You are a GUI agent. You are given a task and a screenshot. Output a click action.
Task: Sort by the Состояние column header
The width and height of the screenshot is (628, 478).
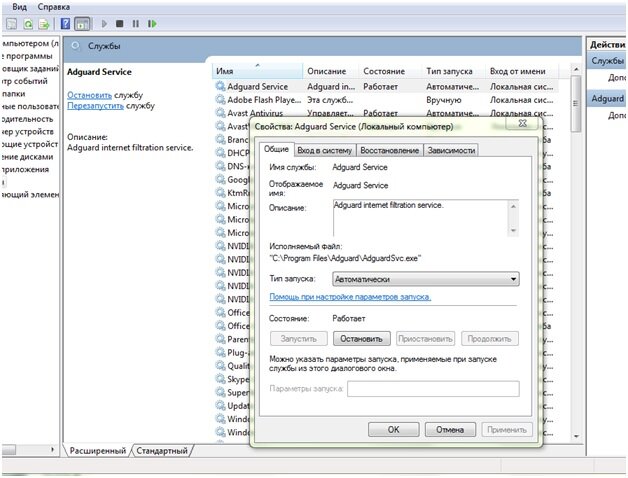point(390,71)
